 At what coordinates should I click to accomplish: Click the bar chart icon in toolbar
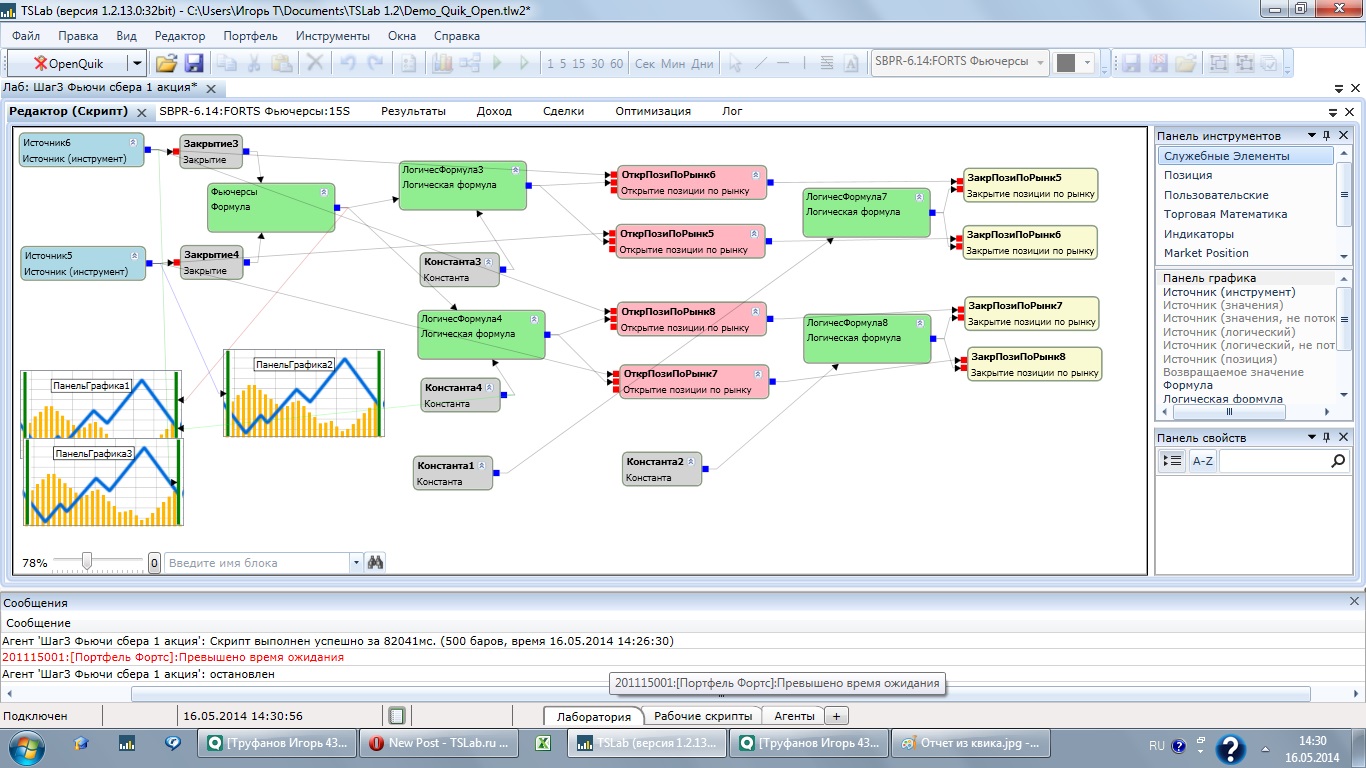442,63
